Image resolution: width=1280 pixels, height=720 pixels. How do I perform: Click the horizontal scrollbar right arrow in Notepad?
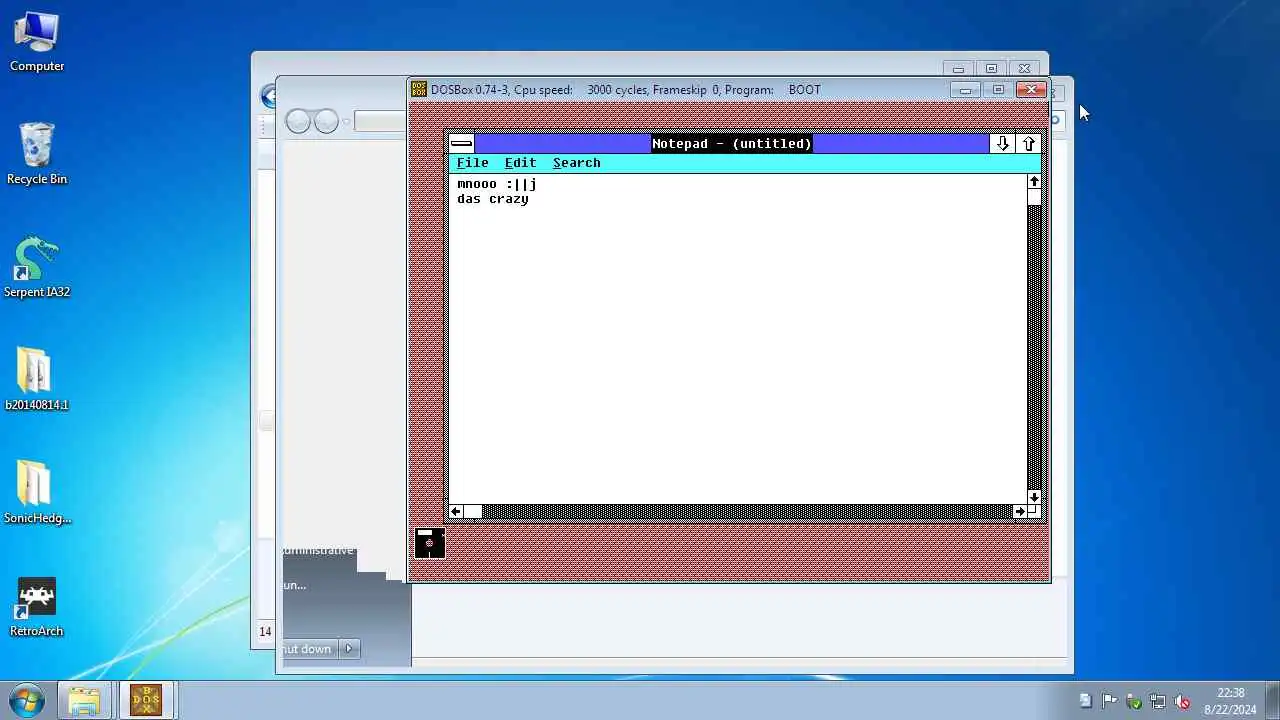pyautogui.click(x=1019, y=511)
